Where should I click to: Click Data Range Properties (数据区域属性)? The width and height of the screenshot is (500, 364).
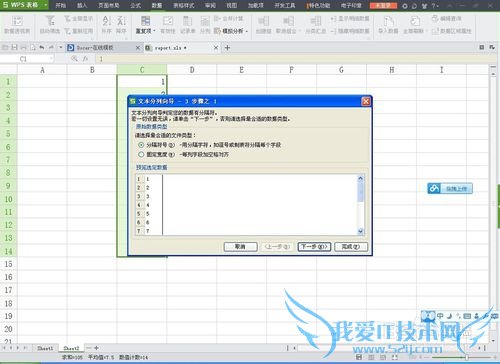tap(452, 31)
